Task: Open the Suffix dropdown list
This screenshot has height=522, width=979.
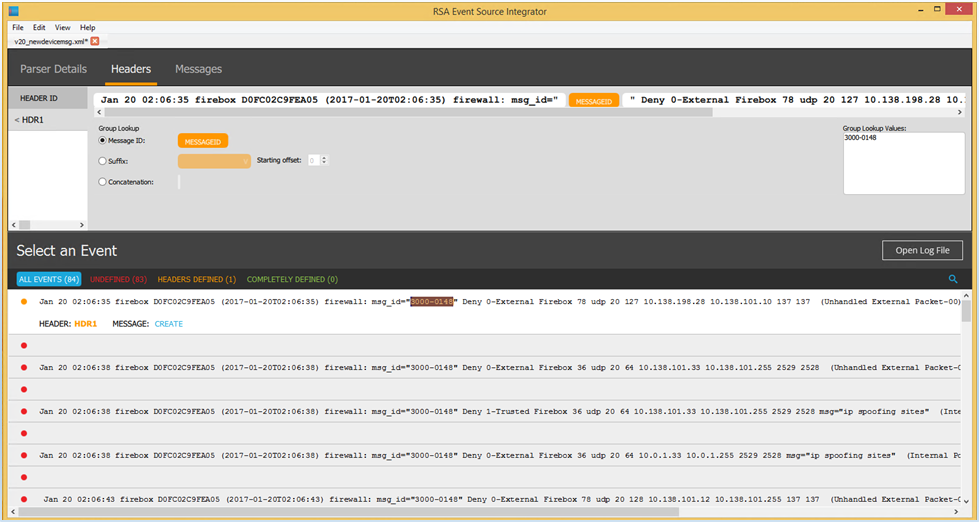Action: (x=214, y=161)
